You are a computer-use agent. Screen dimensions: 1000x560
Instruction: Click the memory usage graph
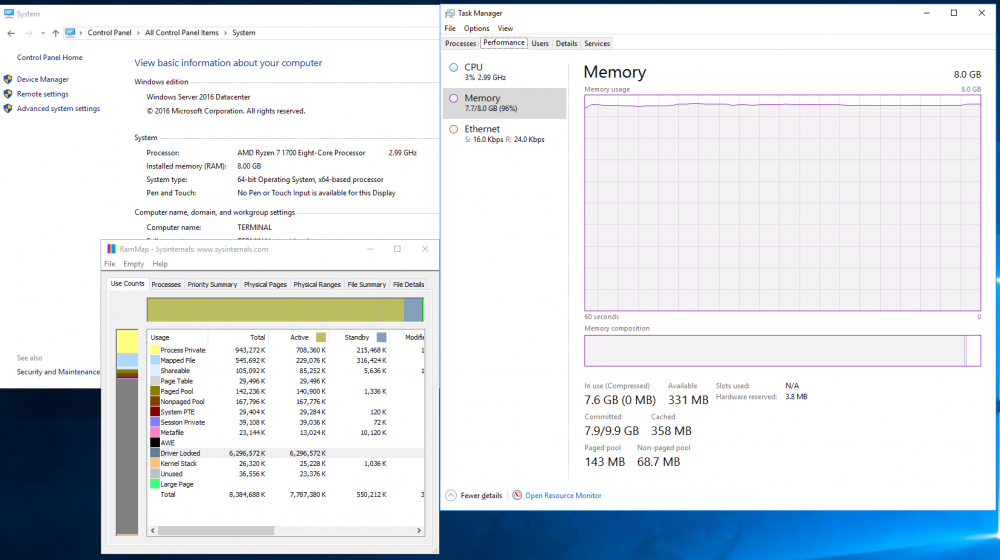tap(783, 203)
